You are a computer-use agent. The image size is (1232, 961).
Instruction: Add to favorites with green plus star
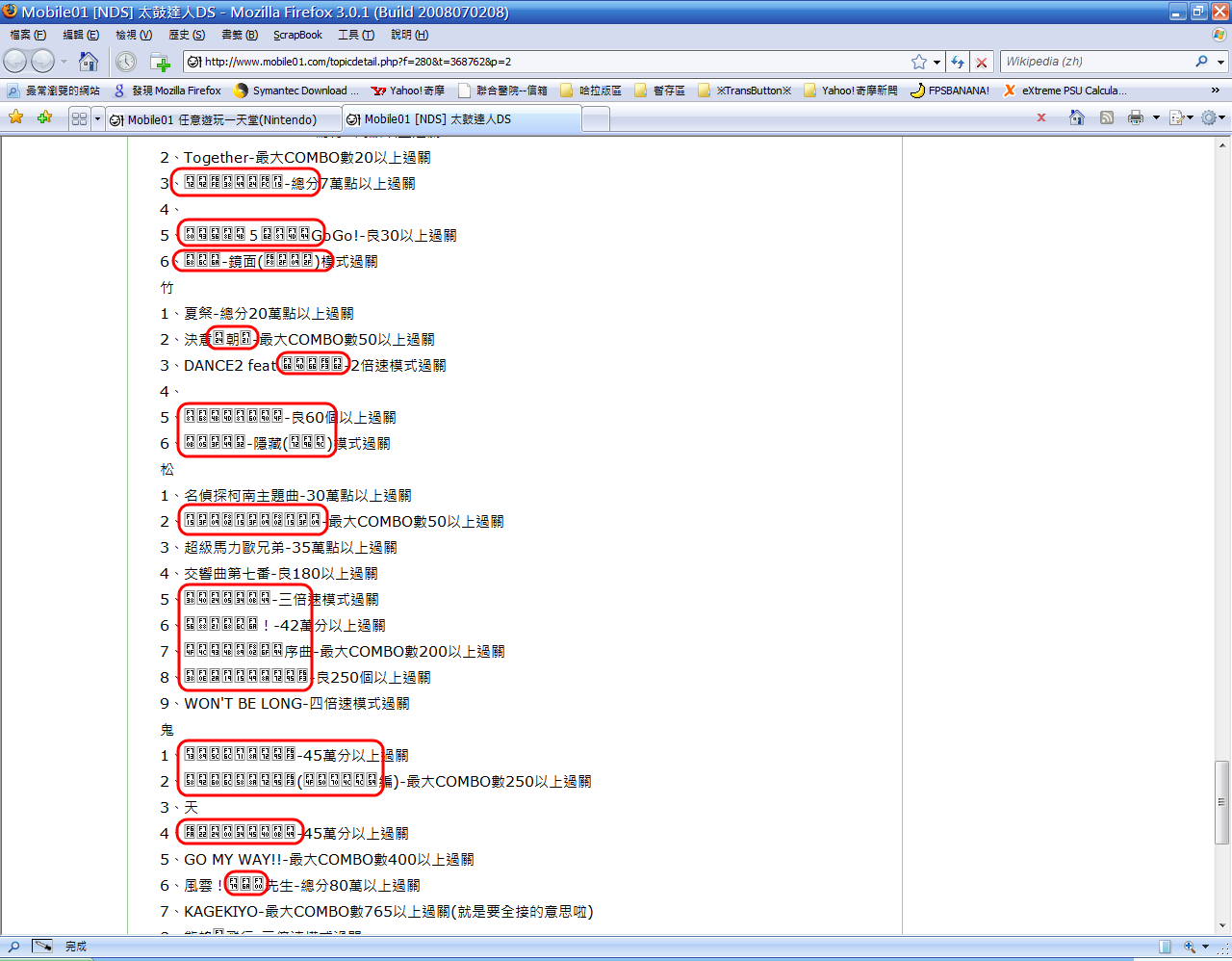pos(44,117)
